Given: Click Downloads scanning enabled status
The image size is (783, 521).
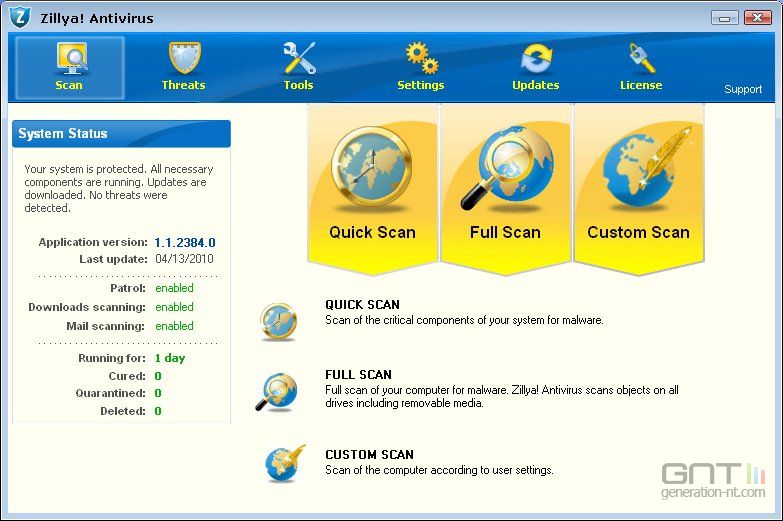Looking at the screenshot, I should click(x=174, y=307).
